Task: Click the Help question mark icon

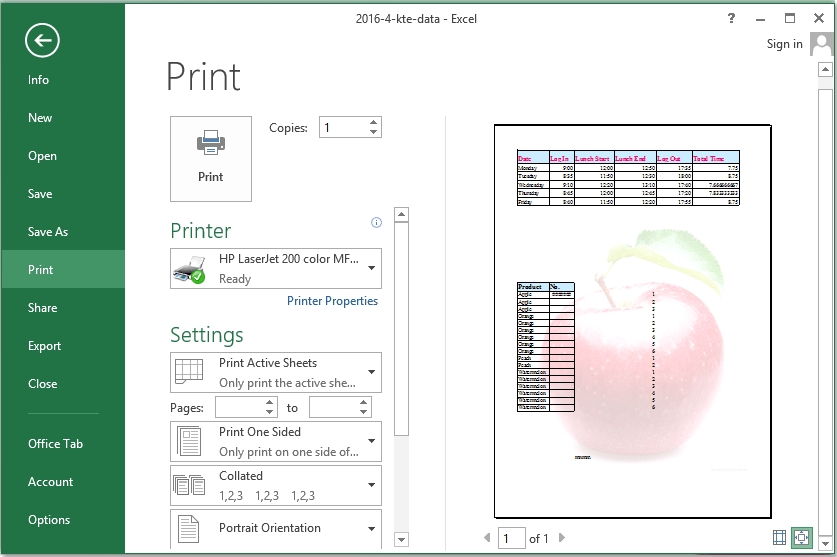Action: pos(732,18)
